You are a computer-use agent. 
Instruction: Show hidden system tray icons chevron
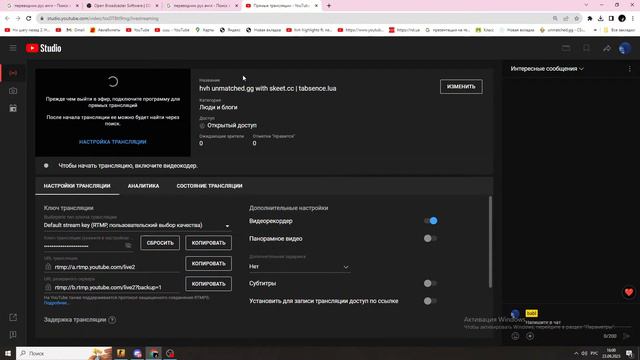click(576, 353)
